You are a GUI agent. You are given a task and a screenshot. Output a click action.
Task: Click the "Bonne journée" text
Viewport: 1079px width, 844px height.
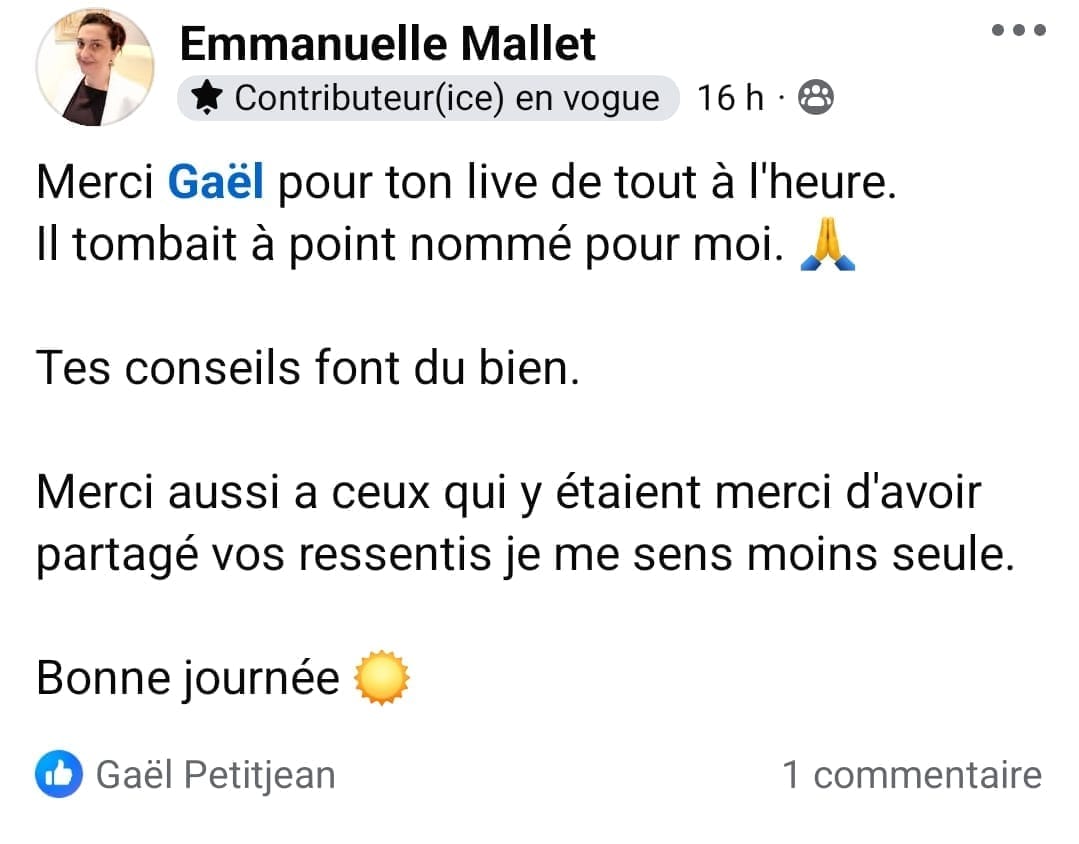click(x=188, y=679)
